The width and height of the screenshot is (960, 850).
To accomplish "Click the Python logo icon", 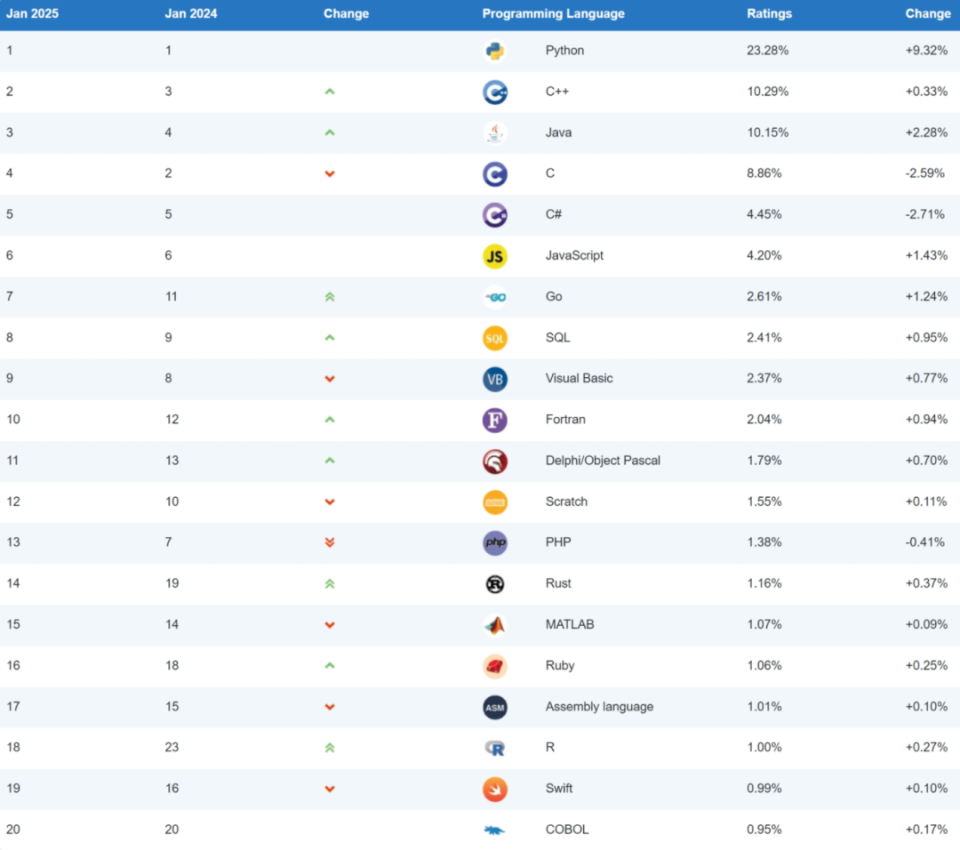I will click(x=494, y=51).
